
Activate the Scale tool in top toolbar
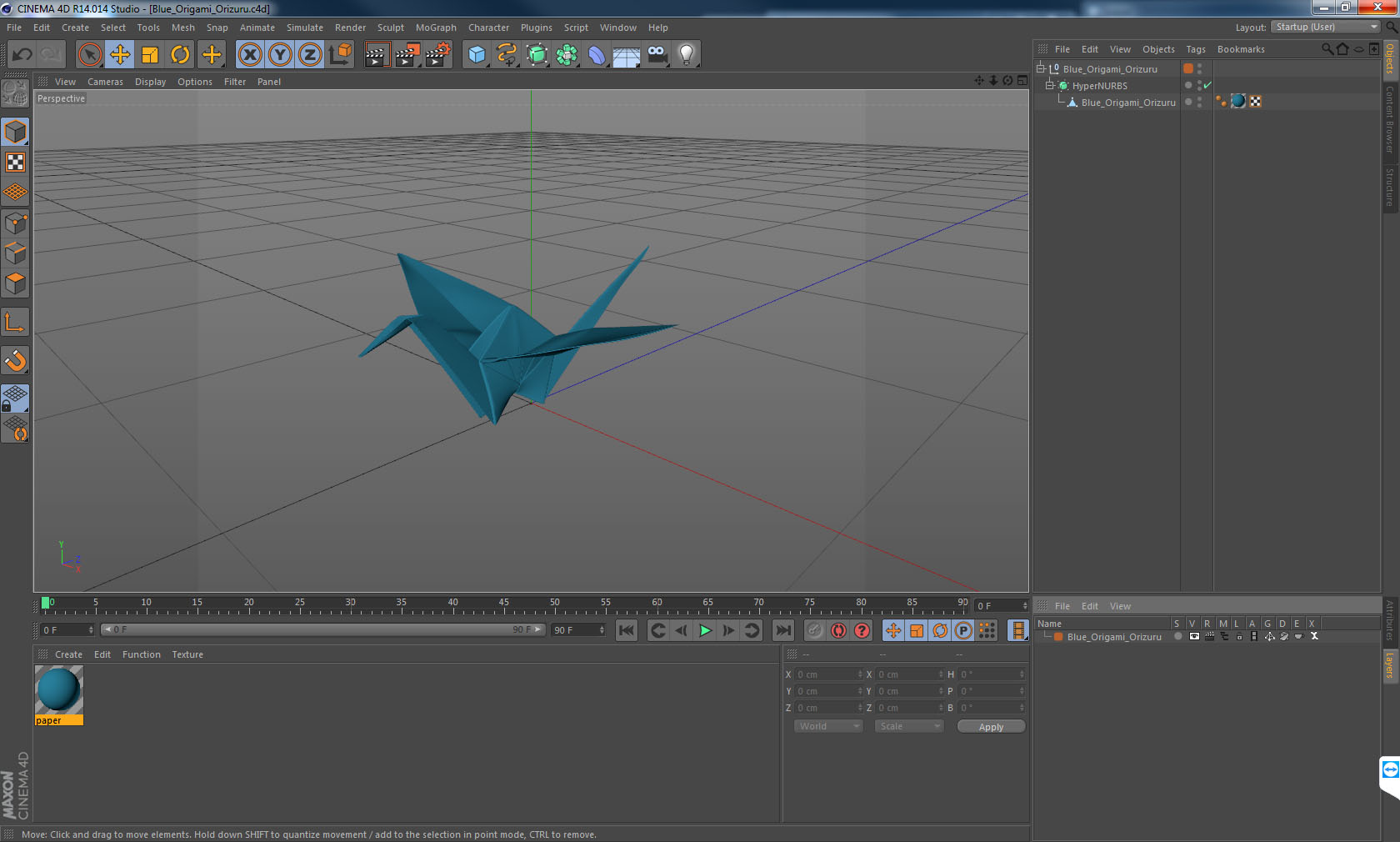tap(150, 55)
